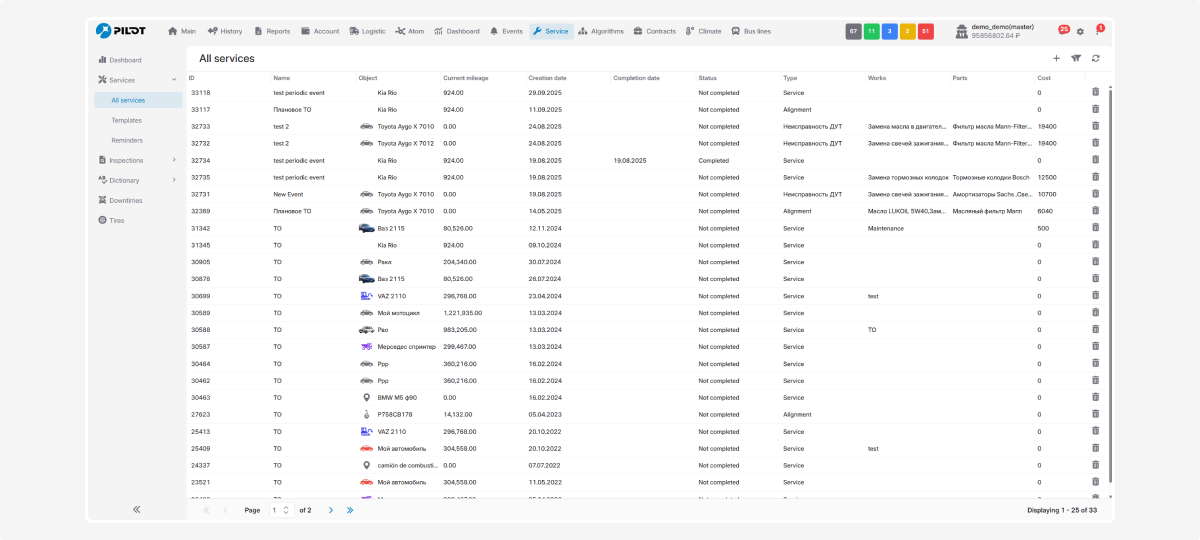Open the Algorithms tab

point(600,31)
